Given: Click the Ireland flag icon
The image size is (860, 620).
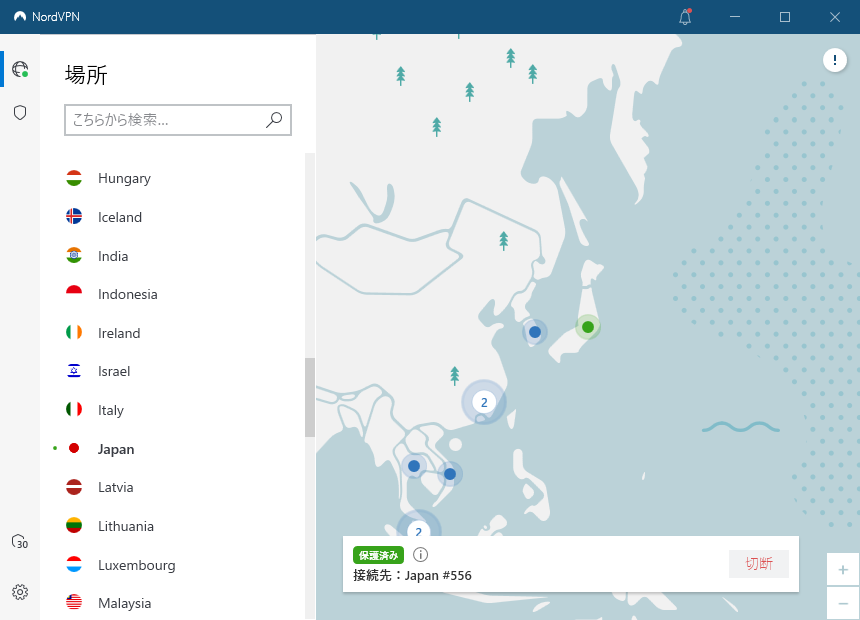Looking at the screenshot, I should pos(74,332).
